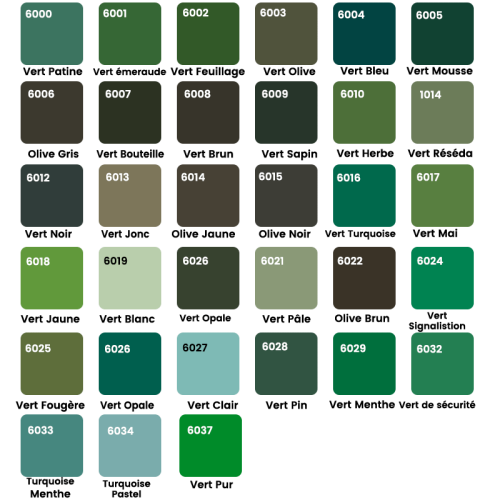The image size is (500, 500).
Task: Click the 6032 Vert de sécurité swatch
Action: coord(442,364)
